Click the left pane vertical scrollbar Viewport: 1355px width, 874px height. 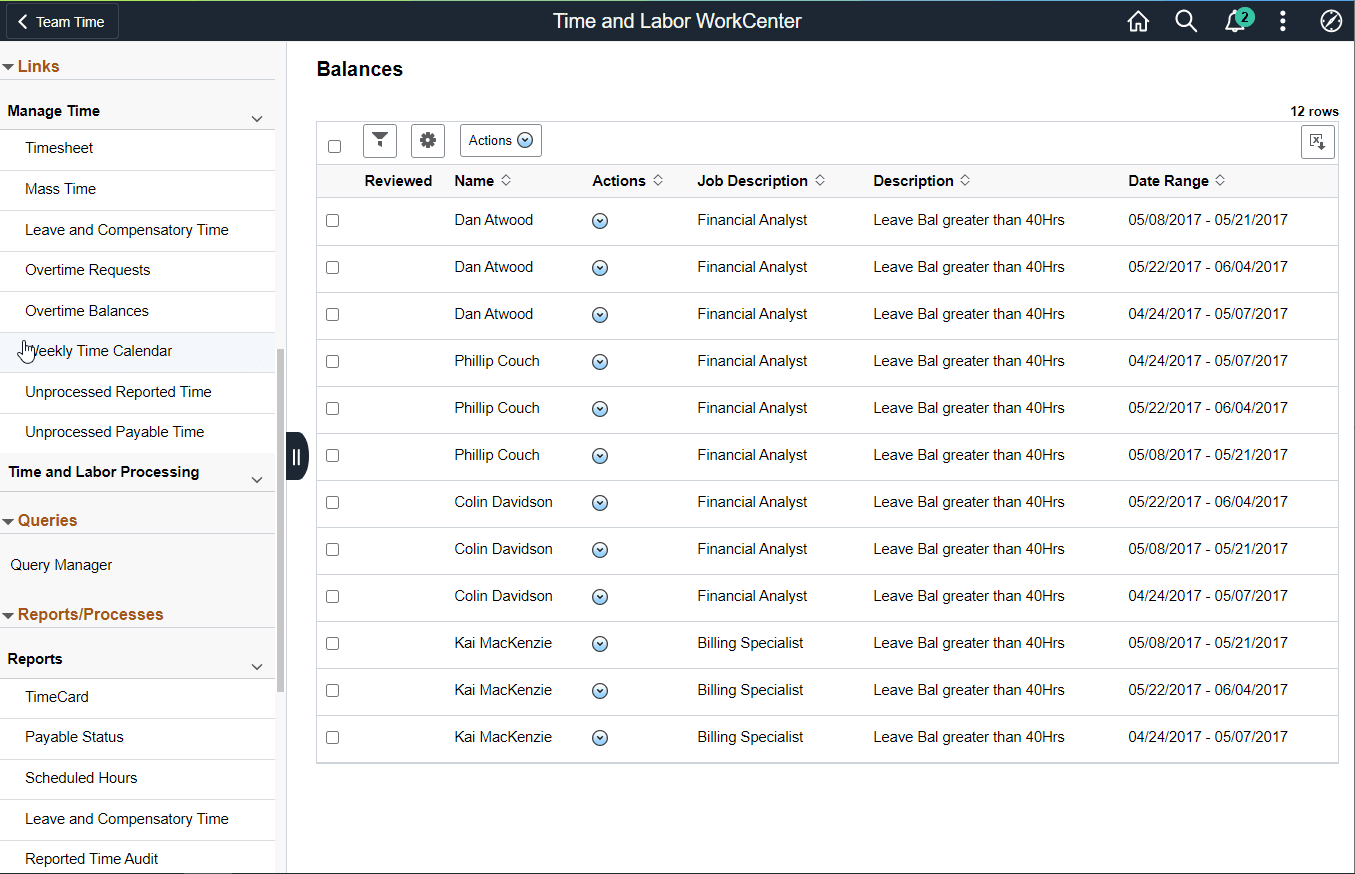coord(281,520)
